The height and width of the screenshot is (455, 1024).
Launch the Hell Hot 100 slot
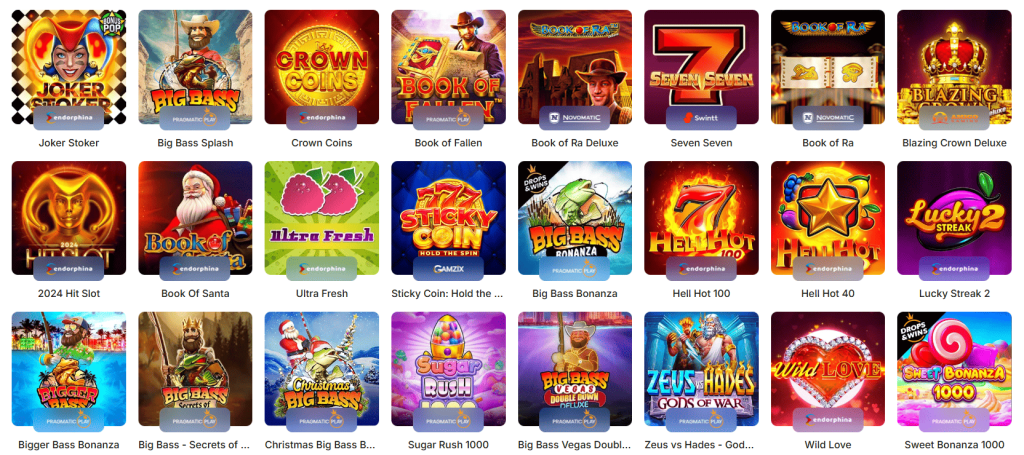coord(701,218)
